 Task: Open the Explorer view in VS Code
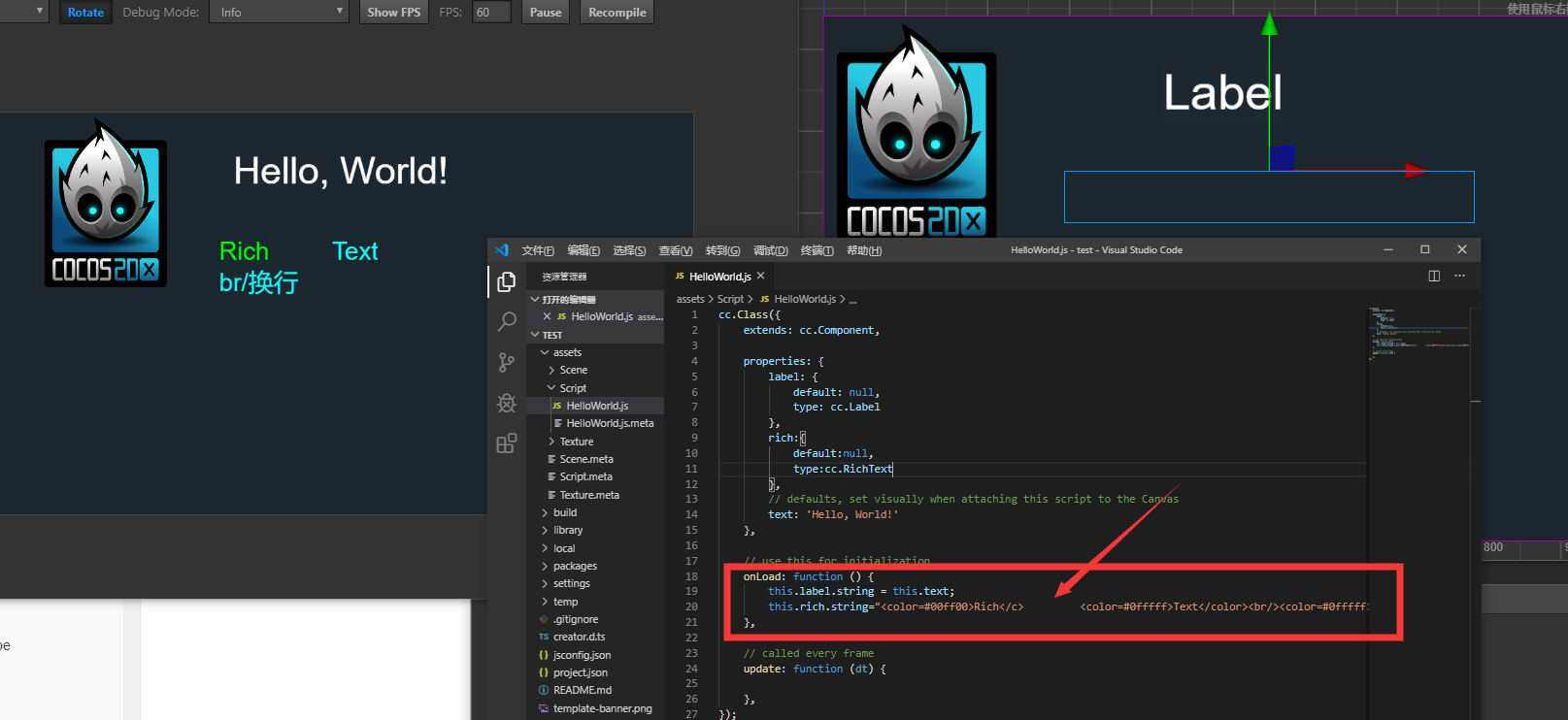[507, 281]
